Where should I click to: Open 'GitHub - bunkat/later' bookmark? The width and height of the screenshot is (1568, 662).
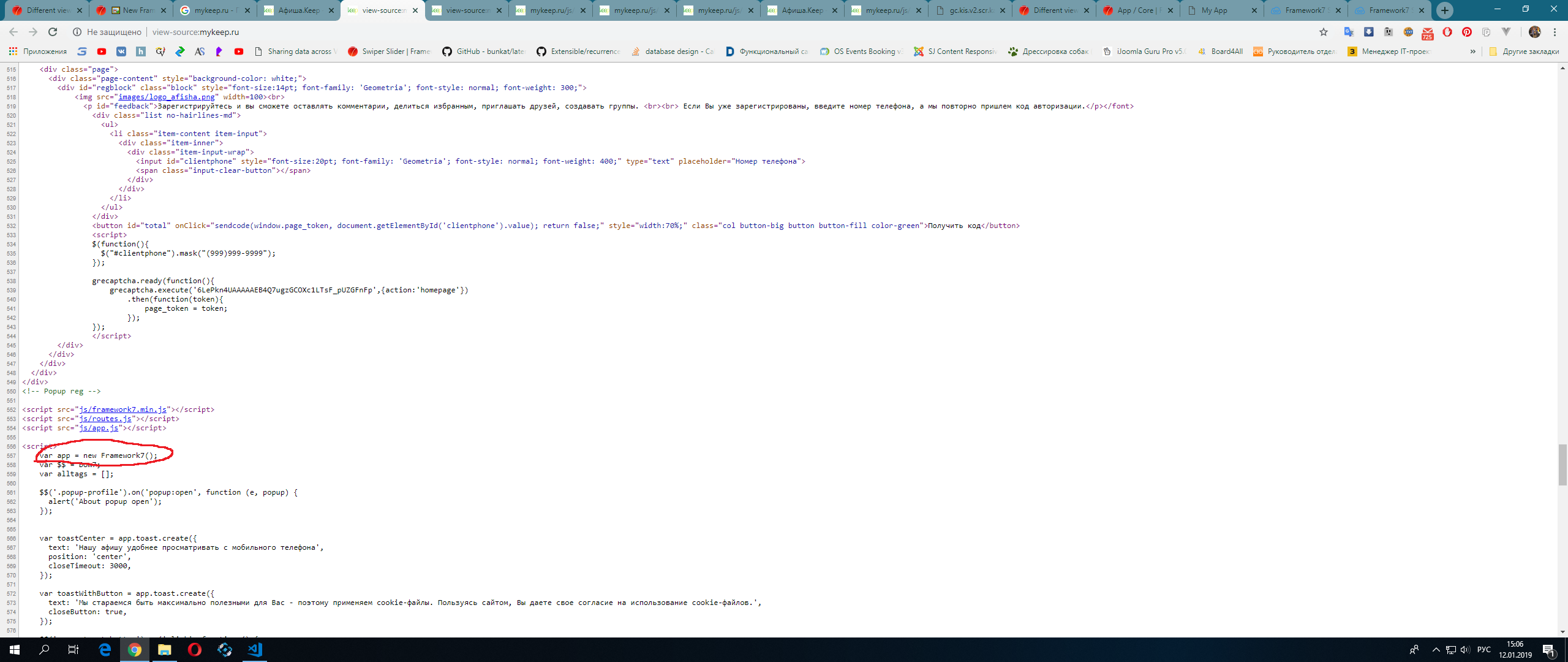pos(484,51)
